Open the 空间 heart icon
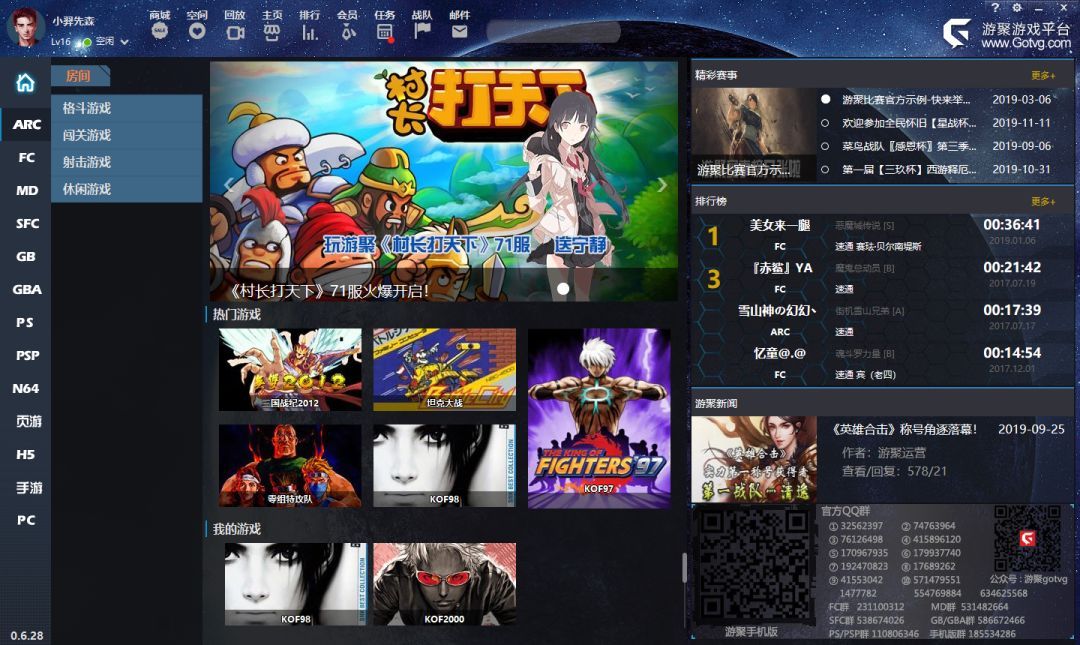The height and width of the screenshot is (645, 1080). tap(197, 31)
